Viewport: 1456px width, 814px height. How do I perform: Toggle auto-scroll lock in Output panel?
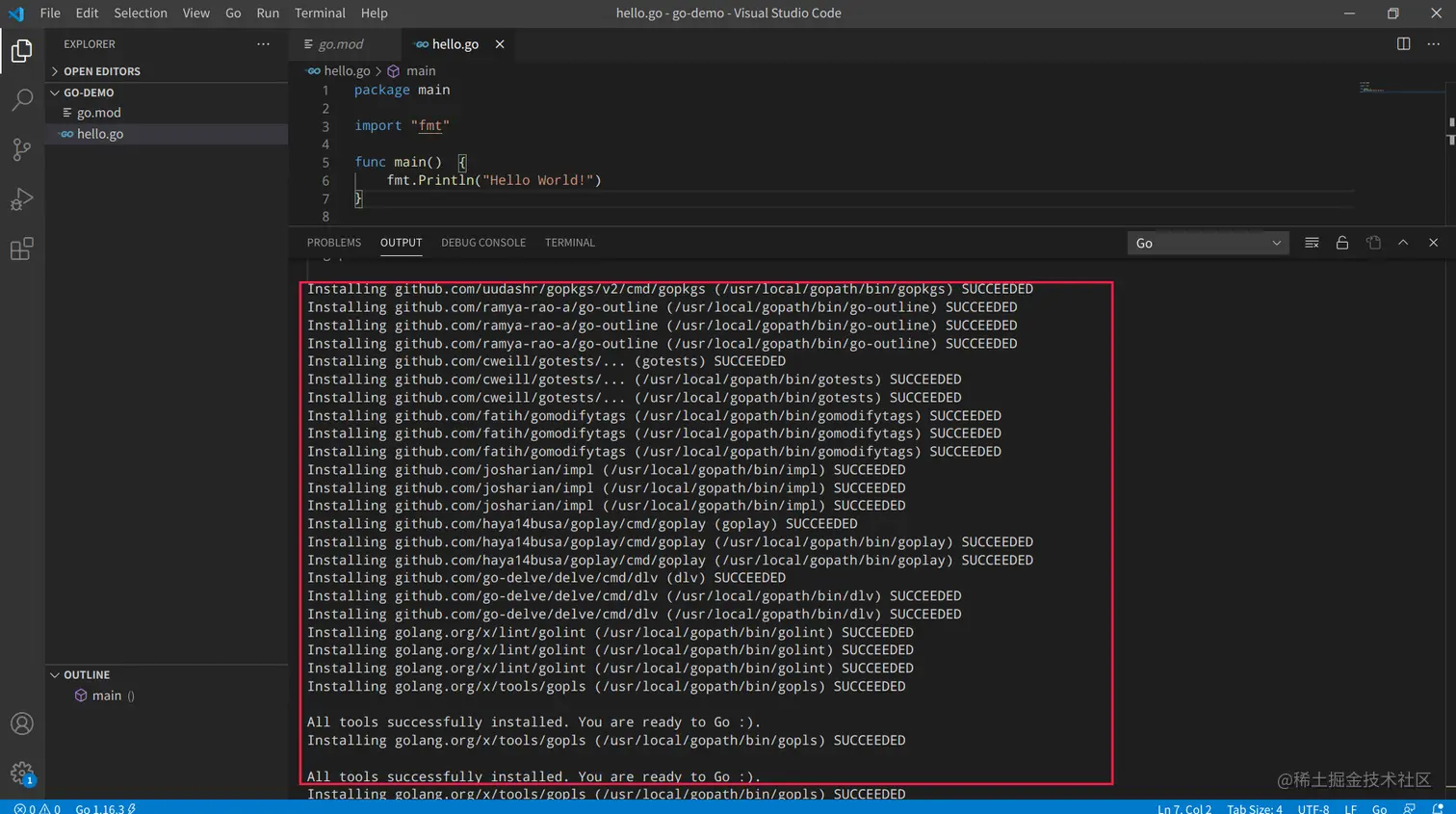pos(1342,243)
